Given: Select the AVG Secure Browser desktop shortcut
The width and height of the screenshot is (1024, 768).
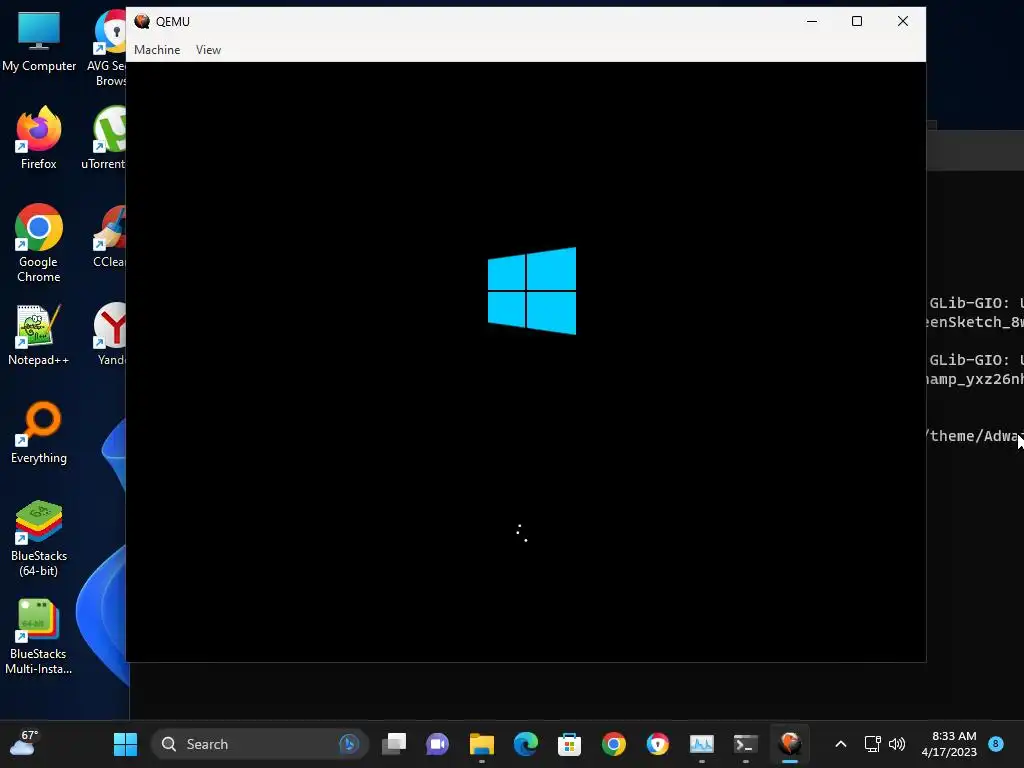Looking at the screenshot, I should (106, 48).
